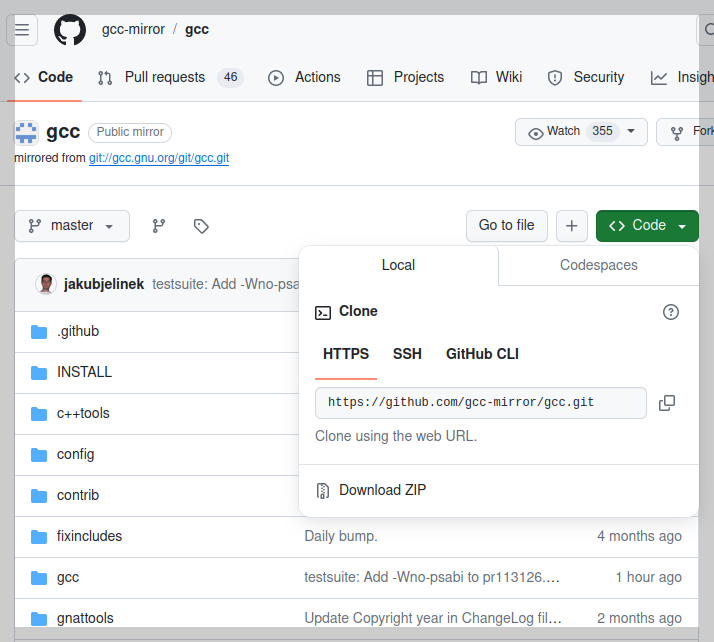The width and height of the screenshot is (714, 642).
Task: Open the .github folder
Action: pos(78,331)
